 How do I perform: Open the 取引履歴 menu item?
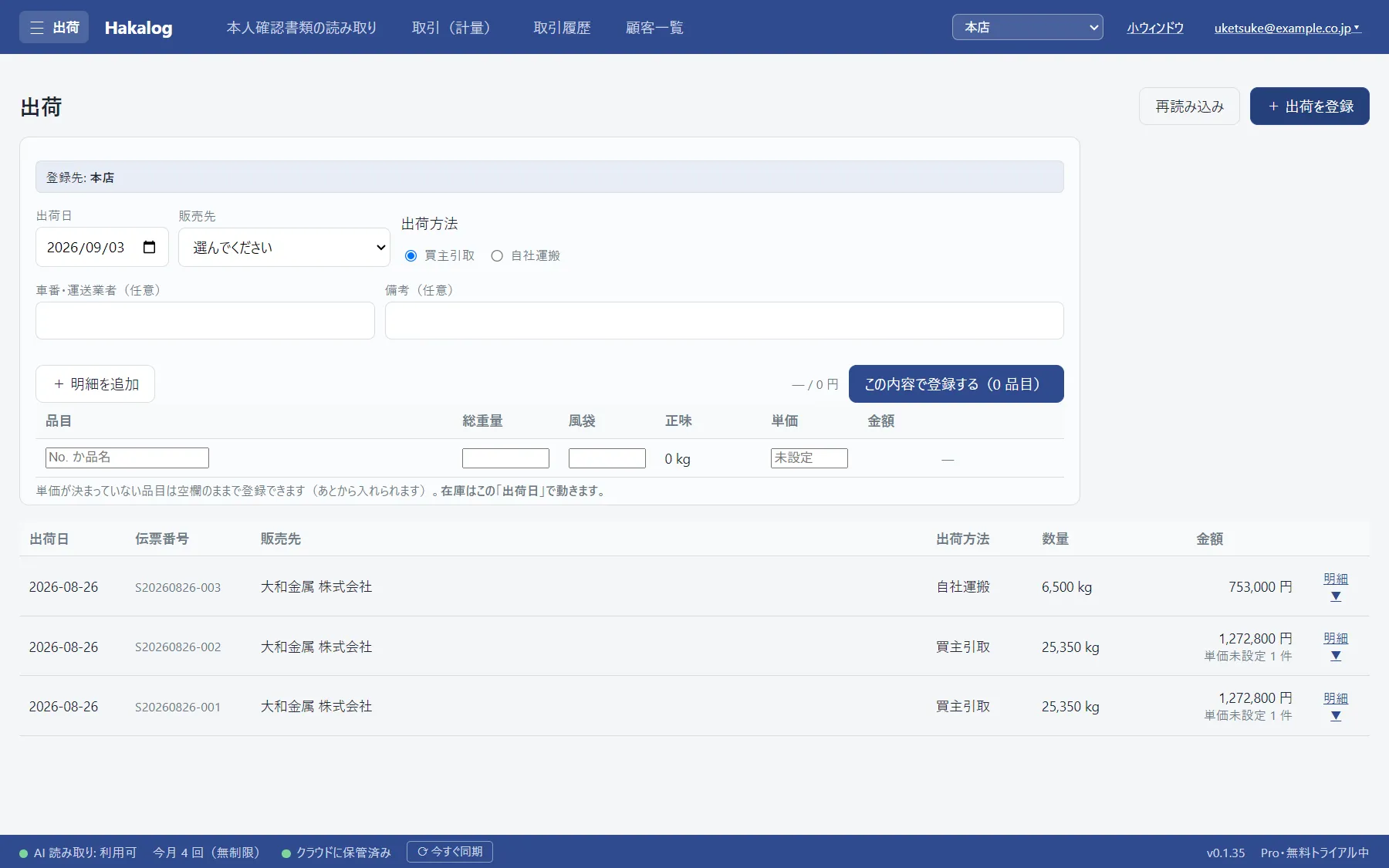[x=562, y=28]
